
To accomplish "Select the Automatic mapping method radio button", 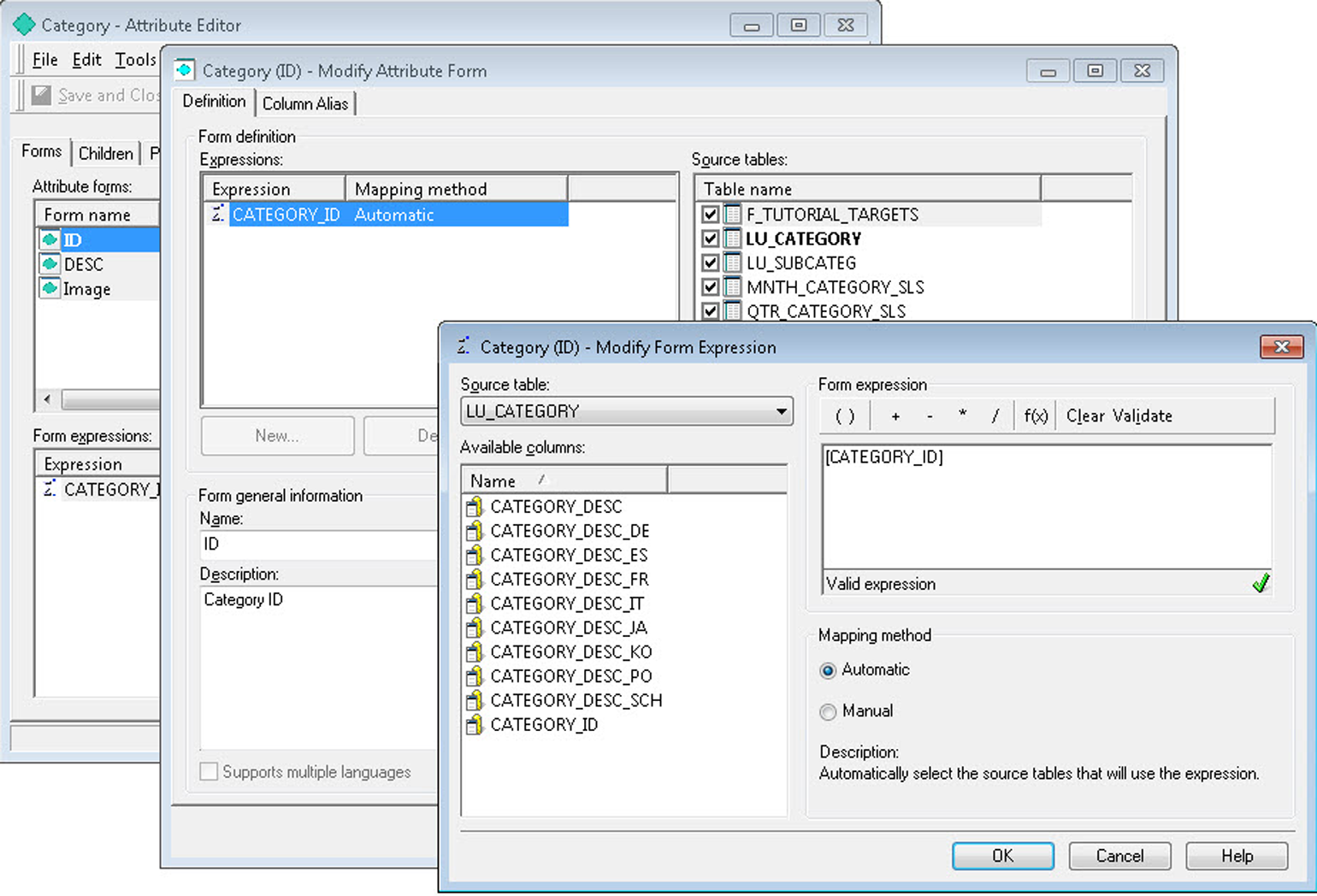I will tap(827, 670).
